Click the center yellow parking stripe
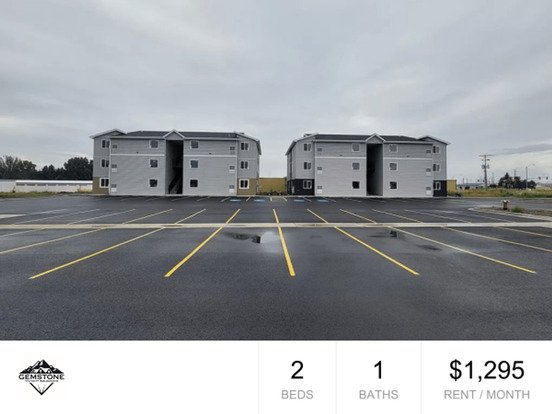This screenshot has width=552, height=414. 284,243
